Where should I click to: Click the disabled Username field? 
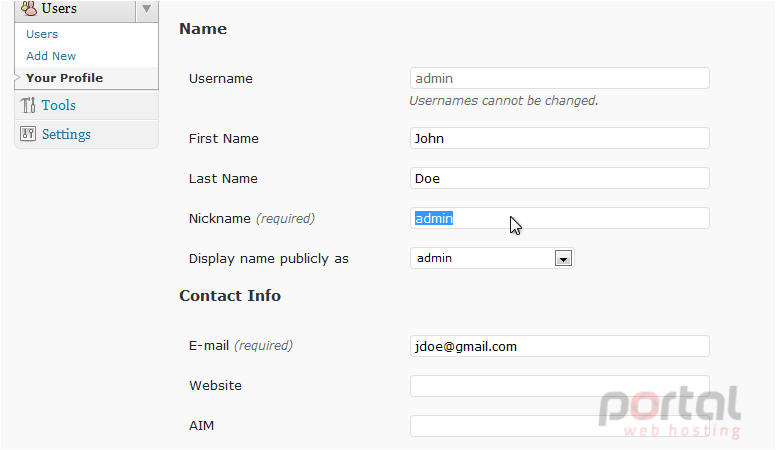pyautogui.click(x=560, y=78)
